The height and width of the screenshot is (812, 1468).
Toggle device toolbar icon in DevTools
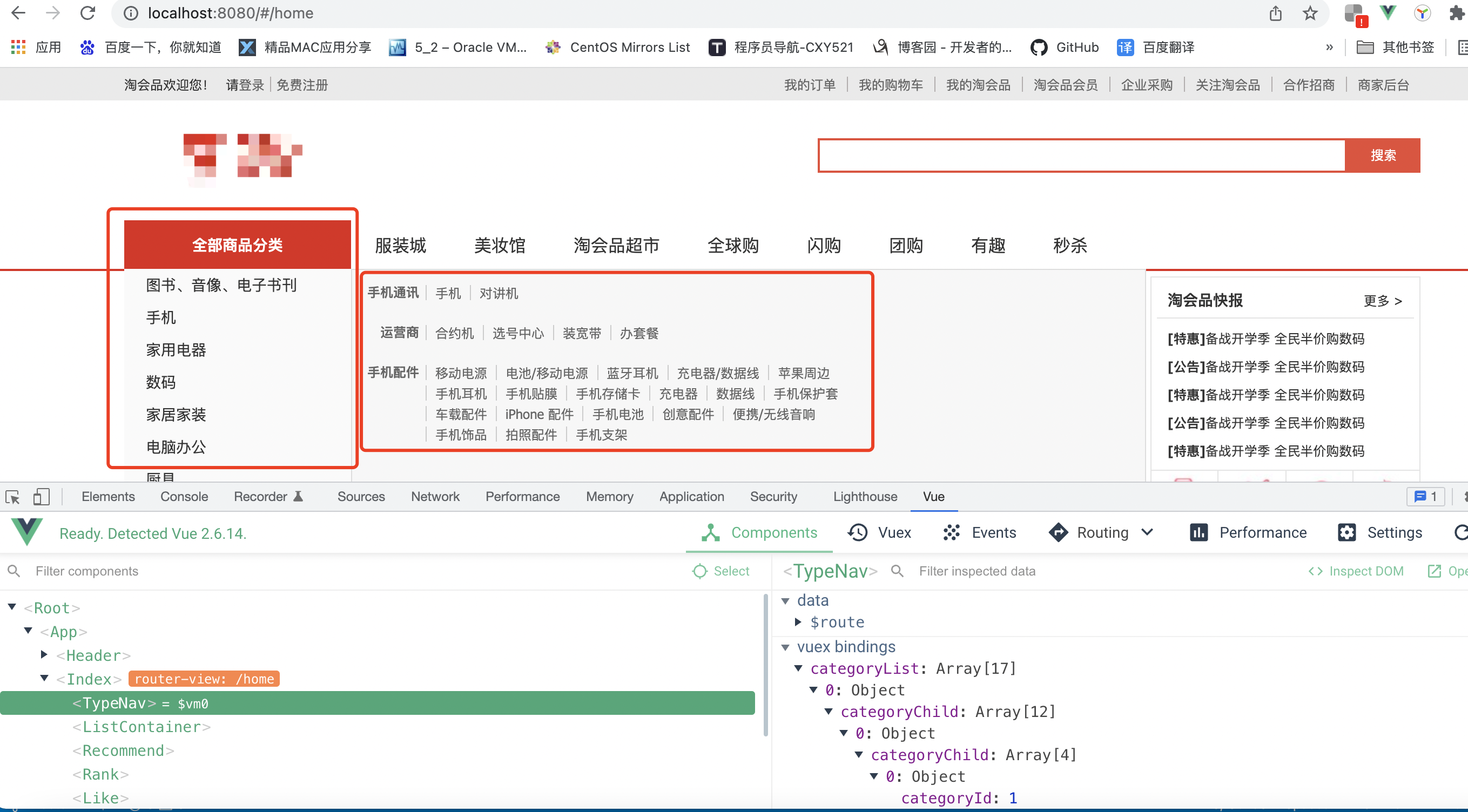pos(41,497)
